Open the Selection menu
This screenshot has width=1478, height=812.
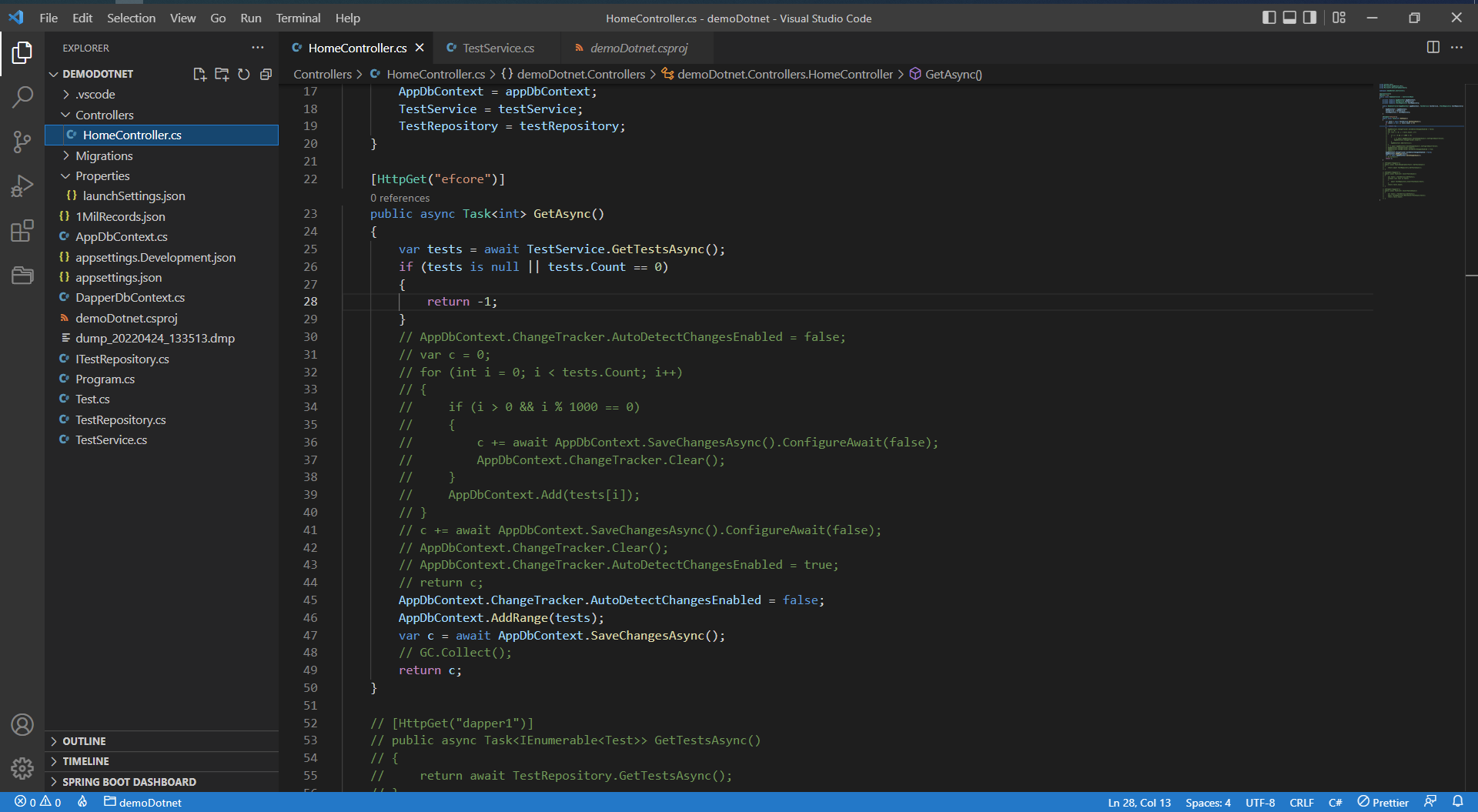pyautogui.click(x=131, y=18)
